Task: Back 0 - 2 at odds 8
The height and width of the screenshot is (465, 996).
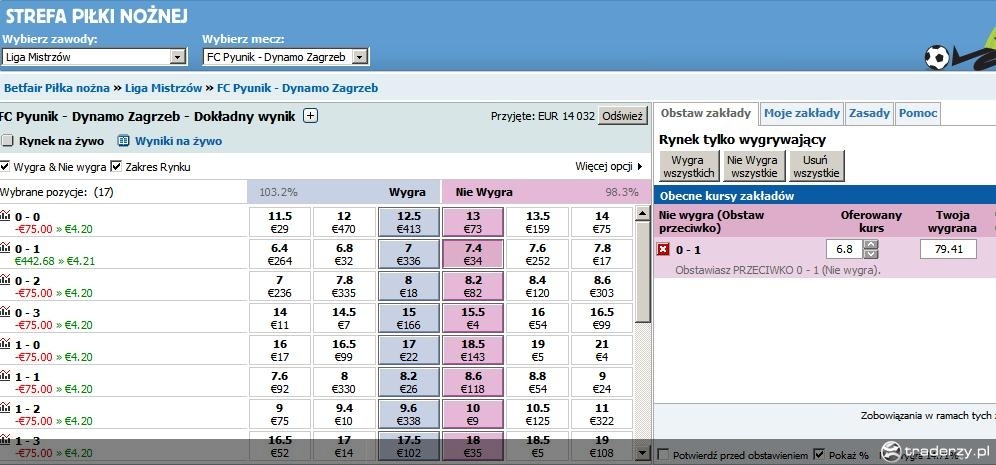Action: (408, 286)
